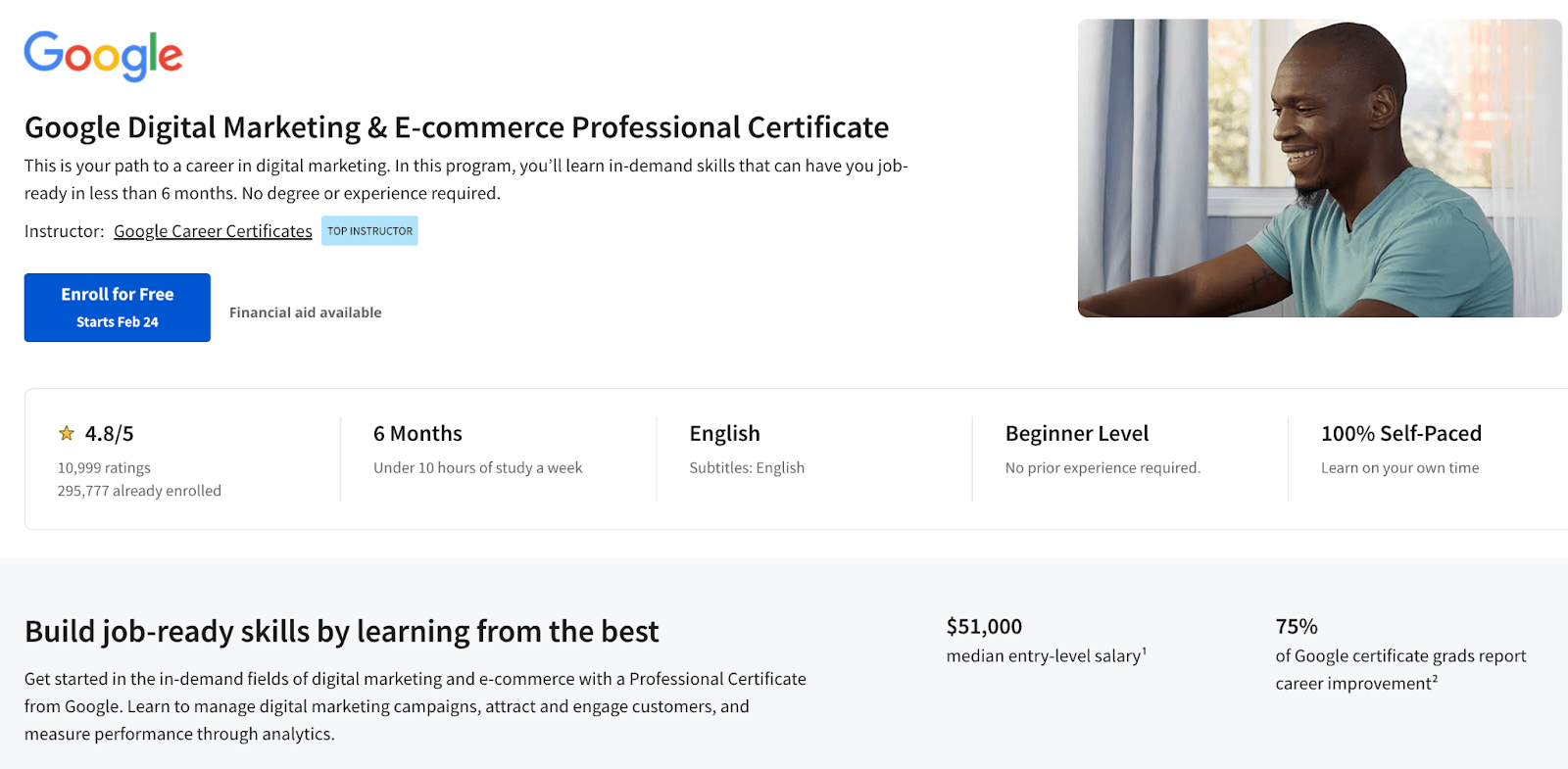1568x769 pixels.
Task: Click the gold rating star icon
Action: point(67,433)
